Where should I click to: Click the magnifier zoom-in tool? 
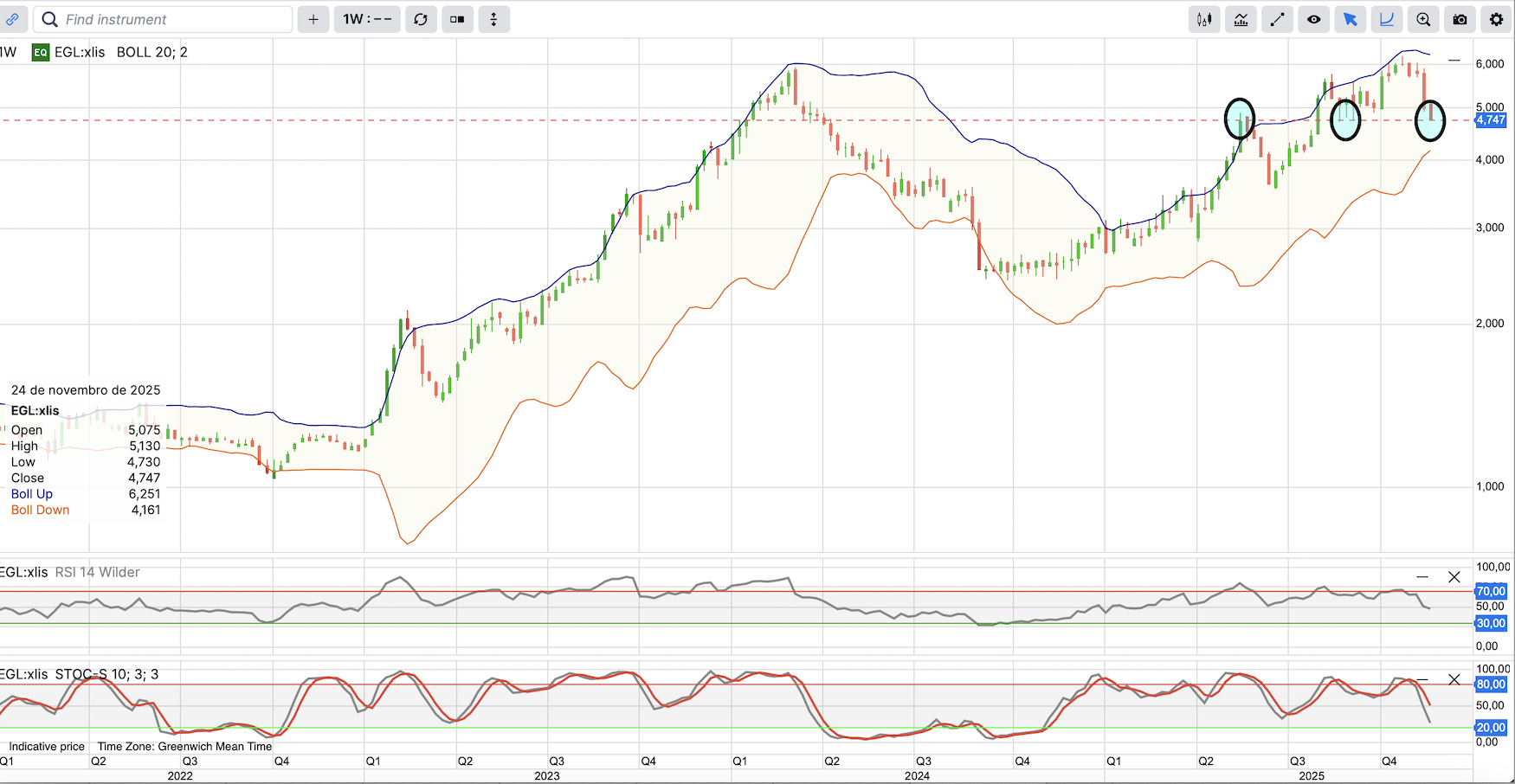pyautogui.click(x=1423, y=19)
